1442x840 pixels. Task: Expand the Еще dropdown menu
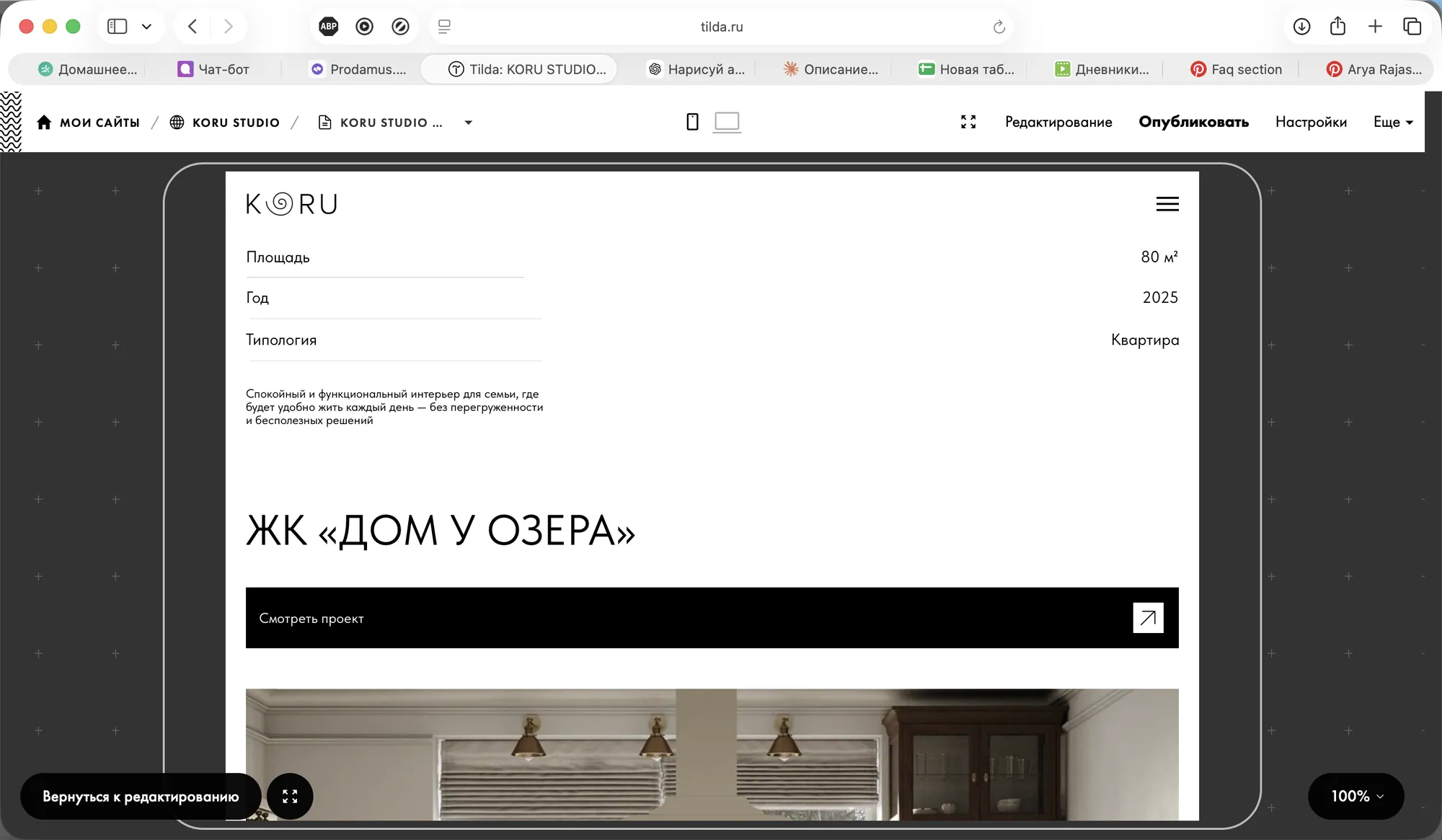point(1393,122)
